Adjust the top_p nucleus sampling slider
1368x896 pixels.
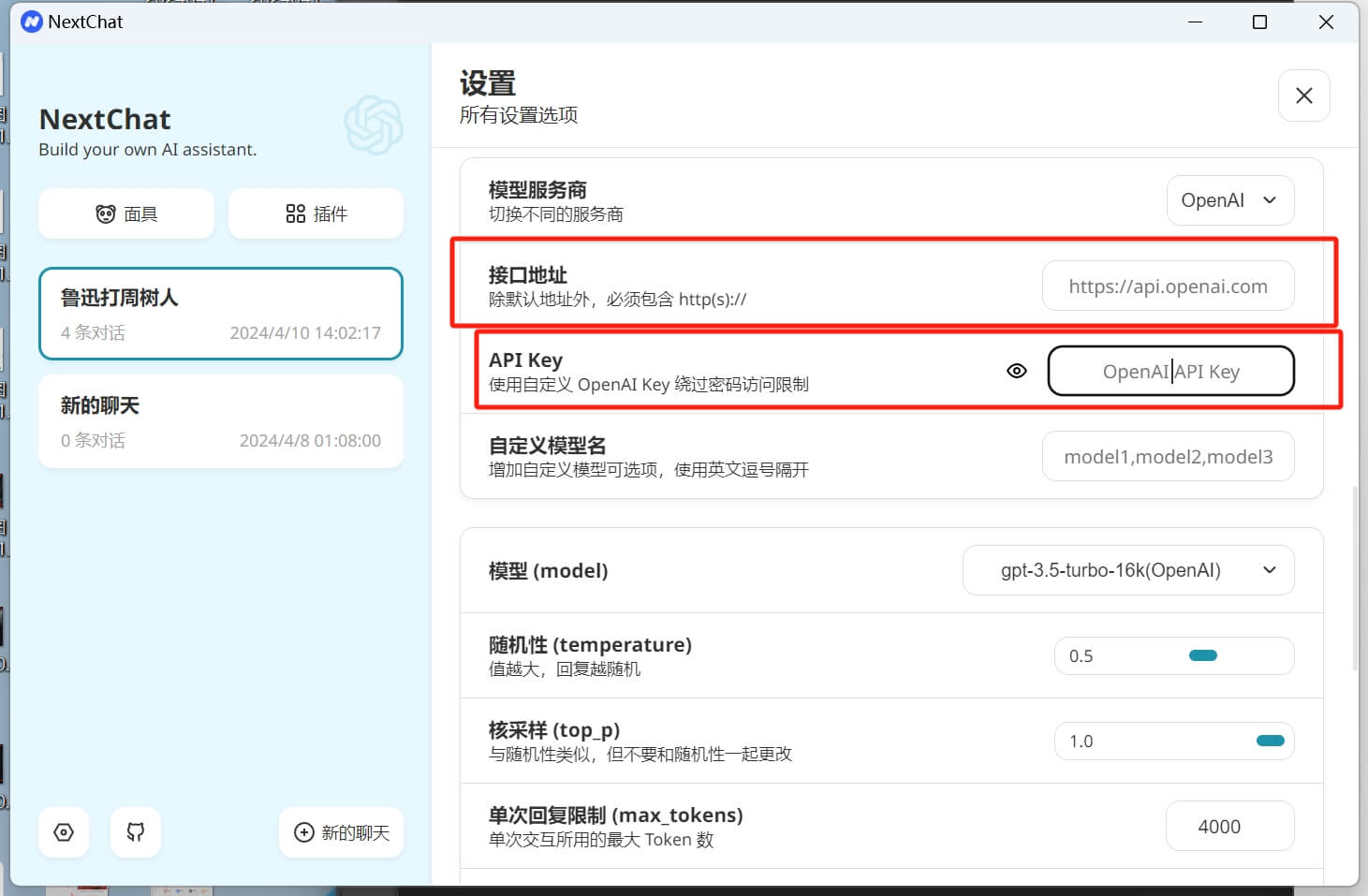coord(1271,740)
